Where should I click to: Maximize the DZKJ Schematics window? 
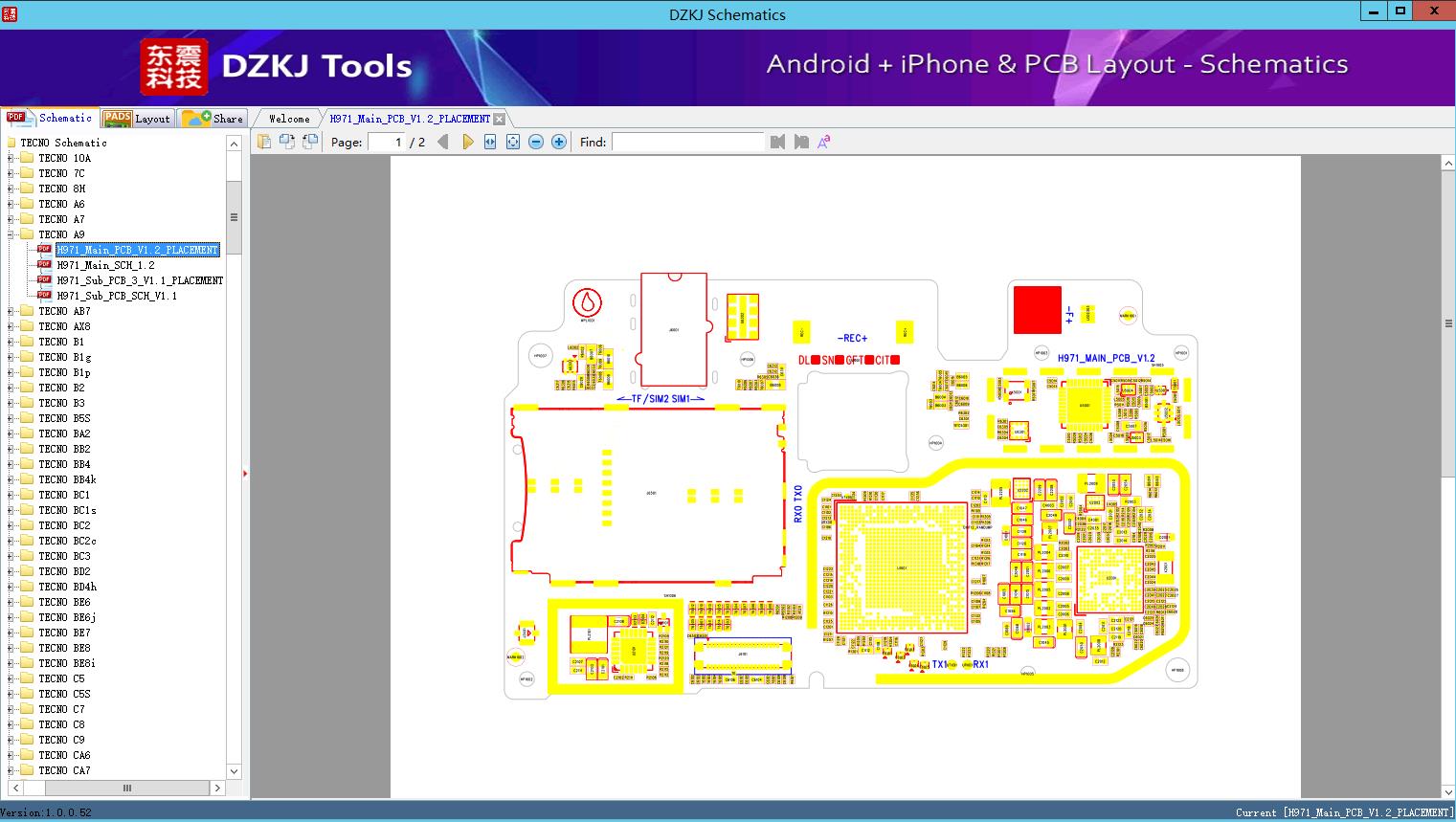pyautogui.click(x=1400, y=11)
